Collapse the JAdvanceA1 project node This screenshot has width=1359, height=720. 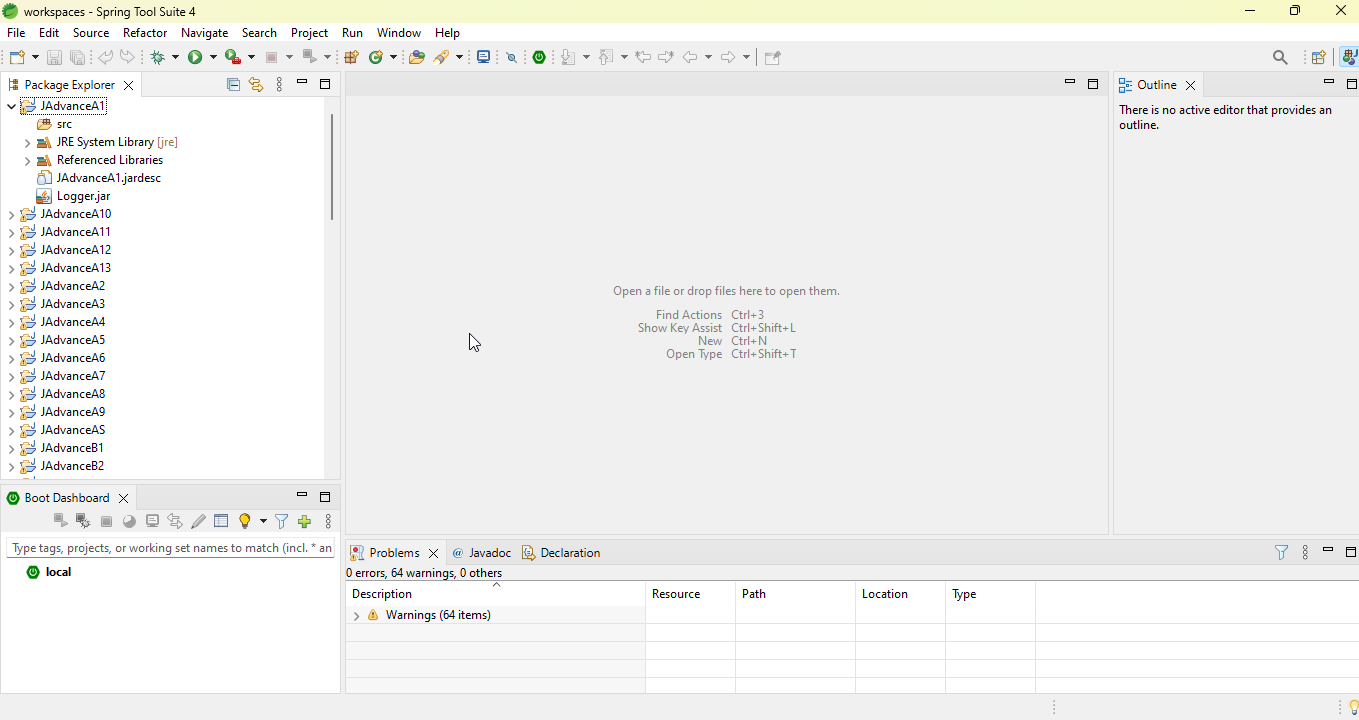[12, 106]
